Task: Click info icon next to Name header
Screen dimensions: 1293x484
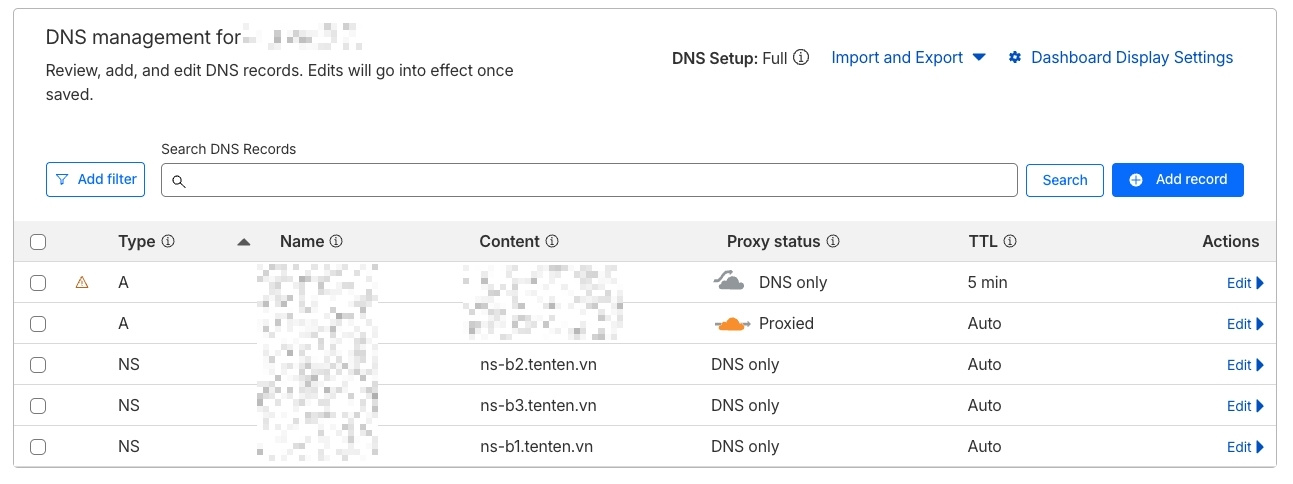Action: tap(336, 242)
